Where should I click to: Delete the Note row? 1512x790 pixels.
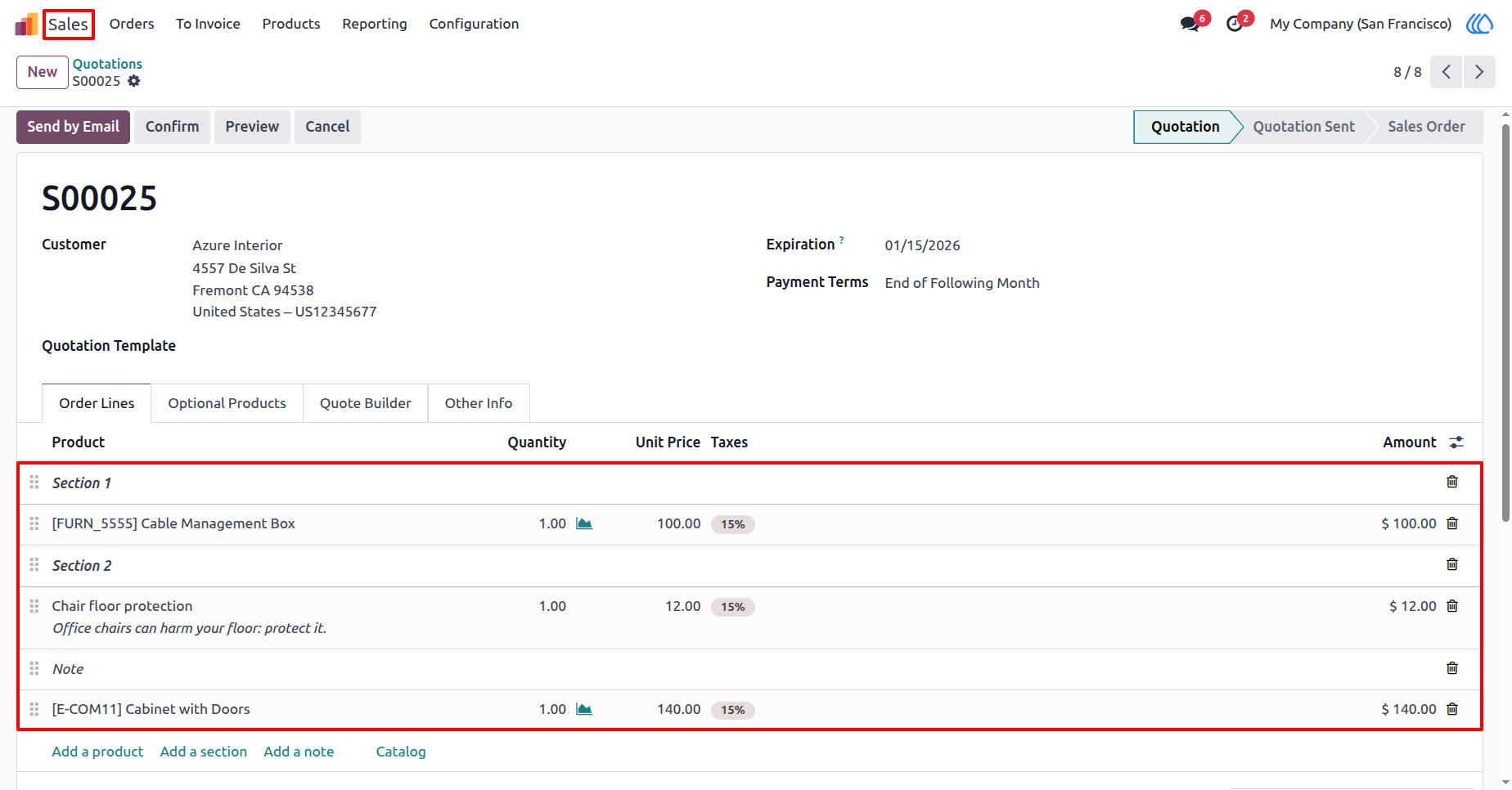1452,668
